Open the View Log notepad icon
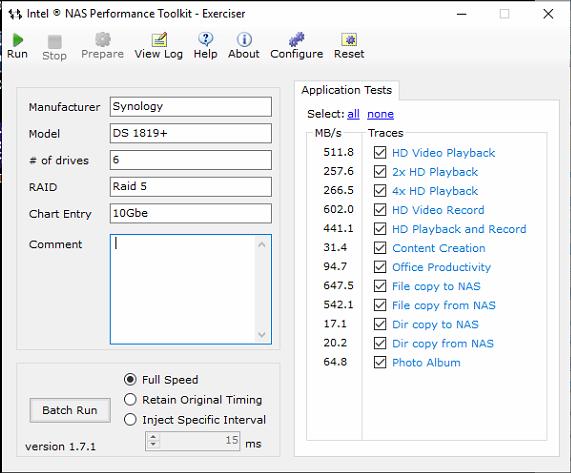This screenshot has height=473, width=571. [x=159, y=40]
